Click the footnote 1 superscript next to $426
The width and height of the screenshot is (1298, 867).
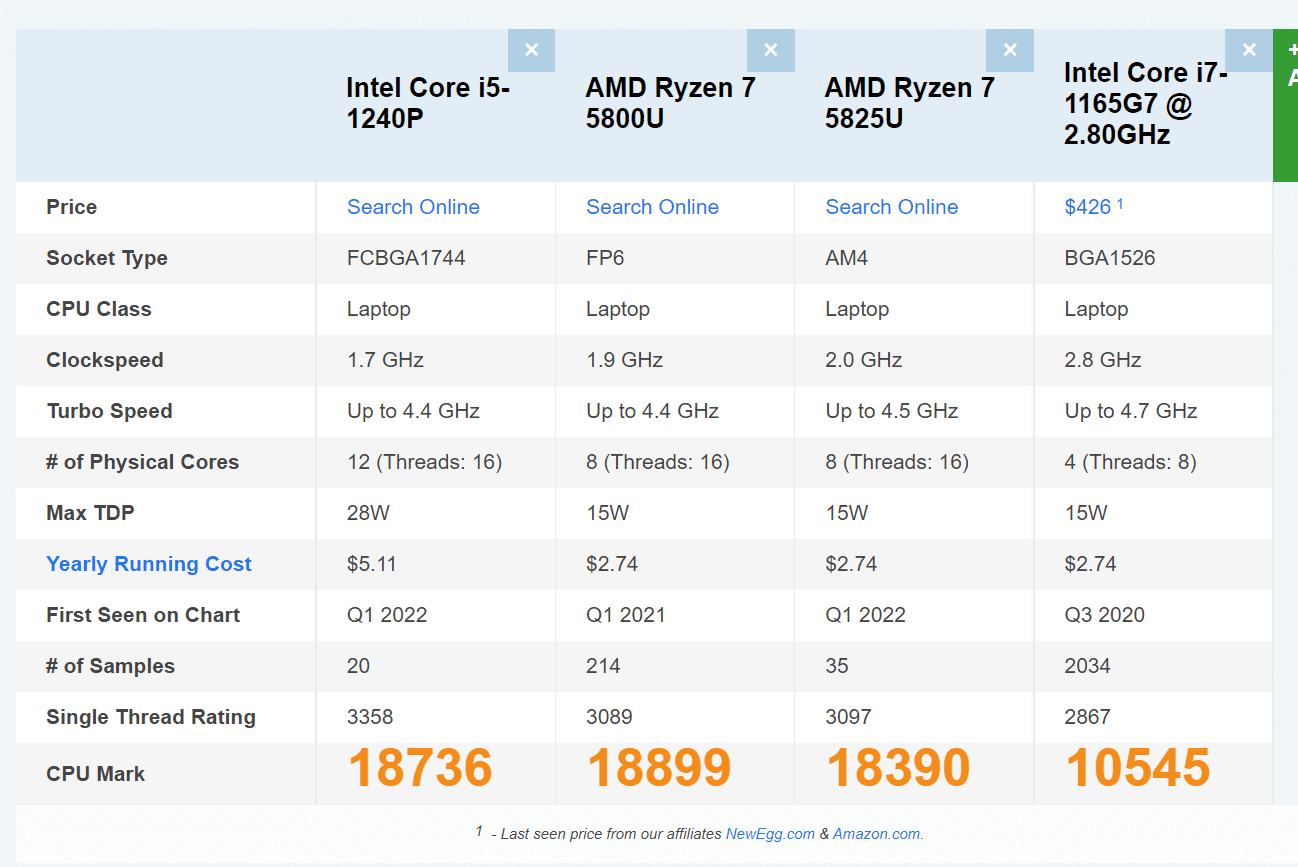tap(1120, 201)
